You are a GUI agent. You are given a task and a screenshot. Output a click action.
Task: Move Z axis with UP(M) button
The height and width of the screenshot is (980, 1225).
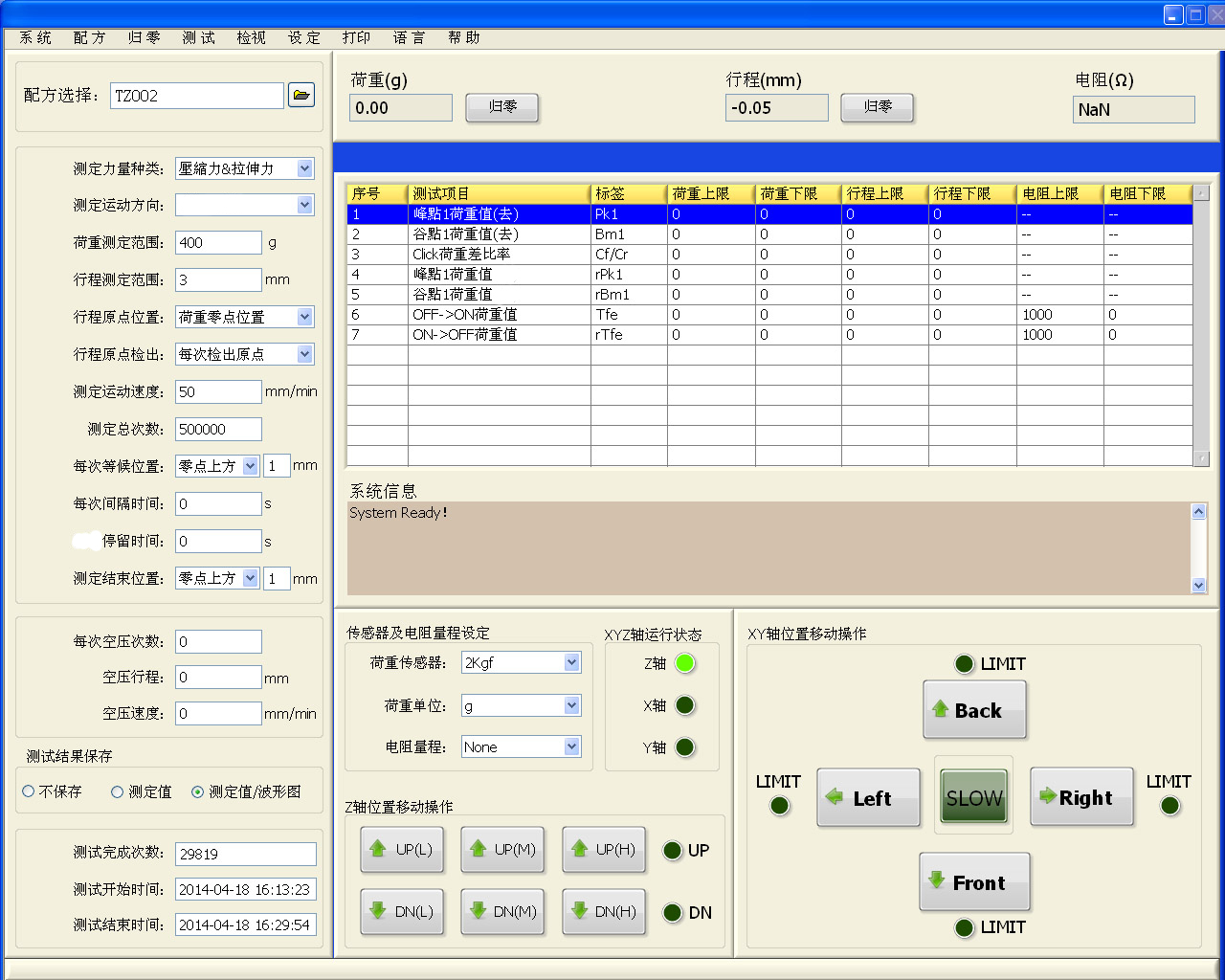point(502,849)
